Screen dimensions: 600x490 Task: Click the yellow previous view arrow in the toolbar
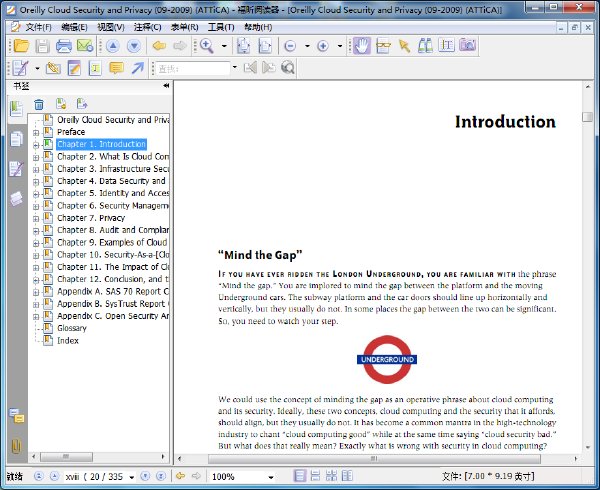(159, 46)
